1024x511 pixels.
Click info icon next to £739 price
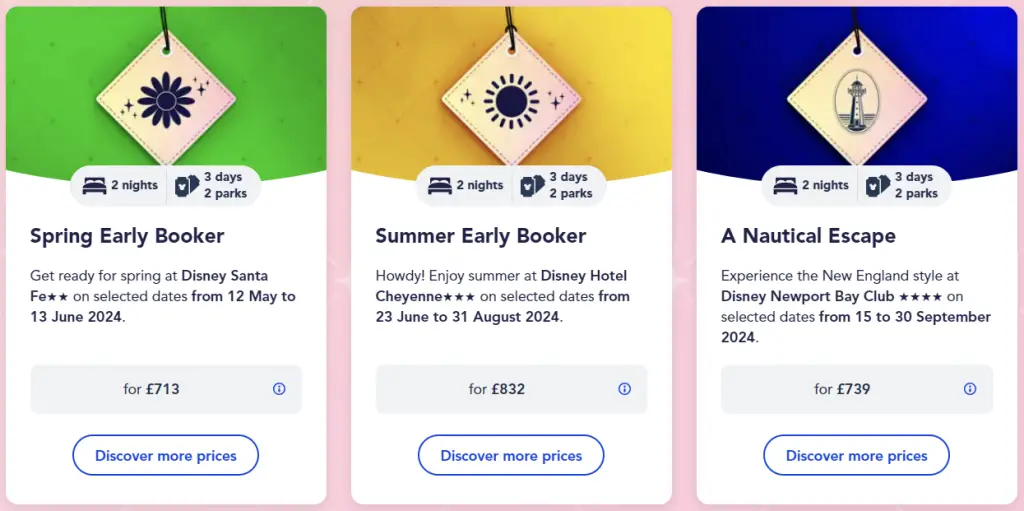pos(970,389)
